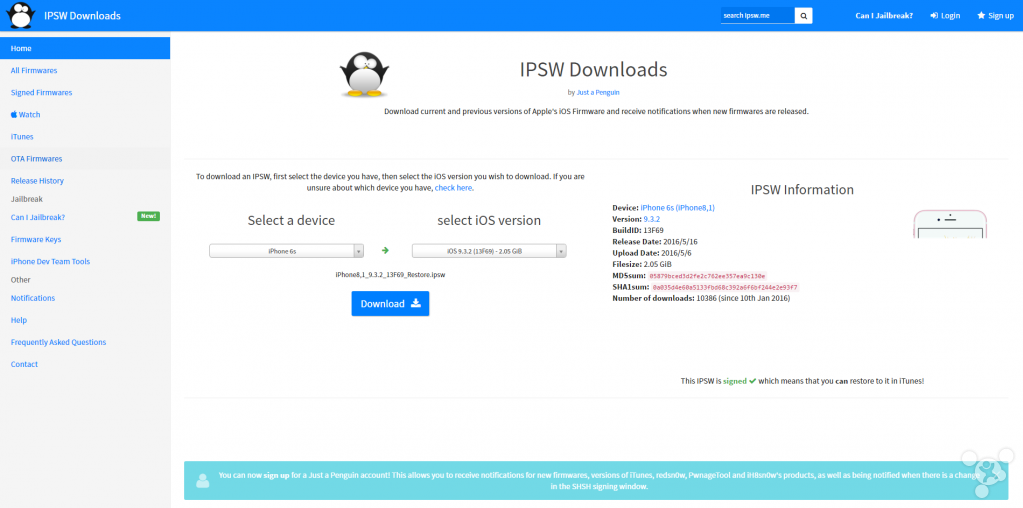The image size is (1023, 508).
Task: Click the 'Select a device' heading
Action: coord(291,220)
